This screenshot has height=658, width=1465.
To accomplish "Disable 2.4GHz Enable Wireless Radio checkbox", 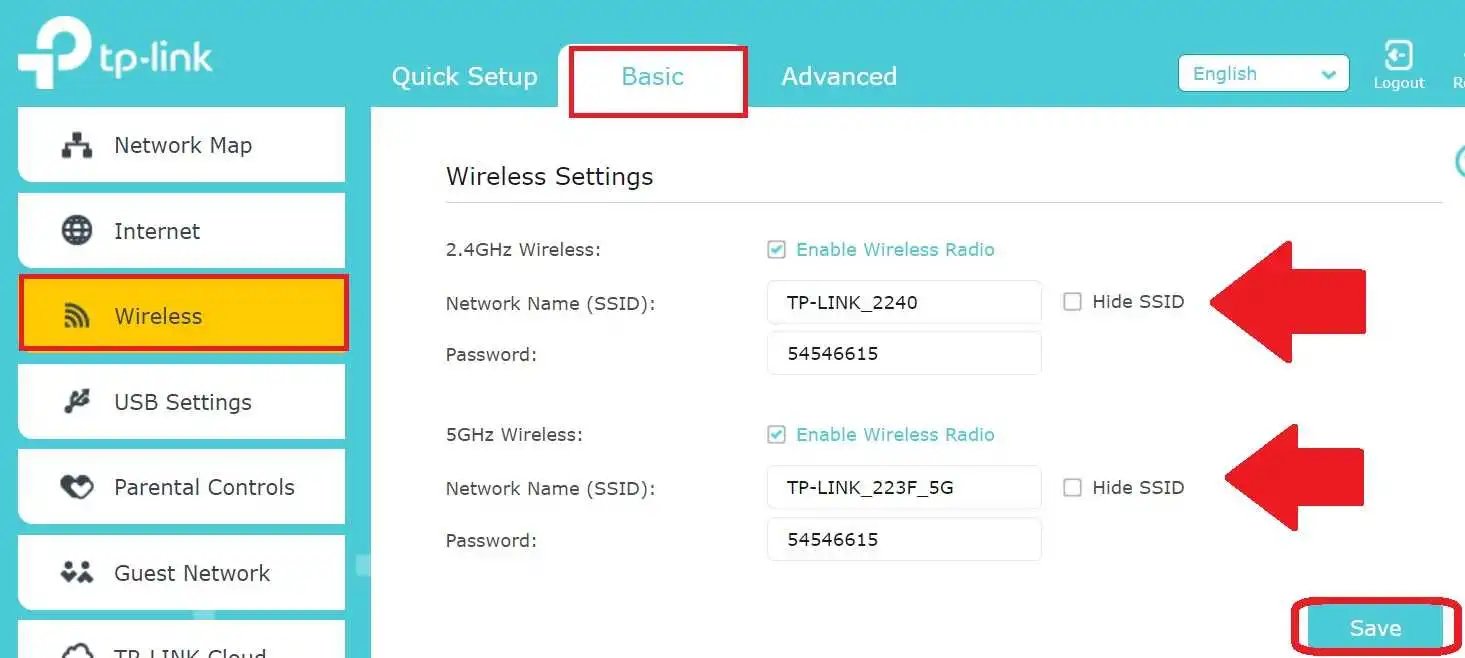I will 776,250.
